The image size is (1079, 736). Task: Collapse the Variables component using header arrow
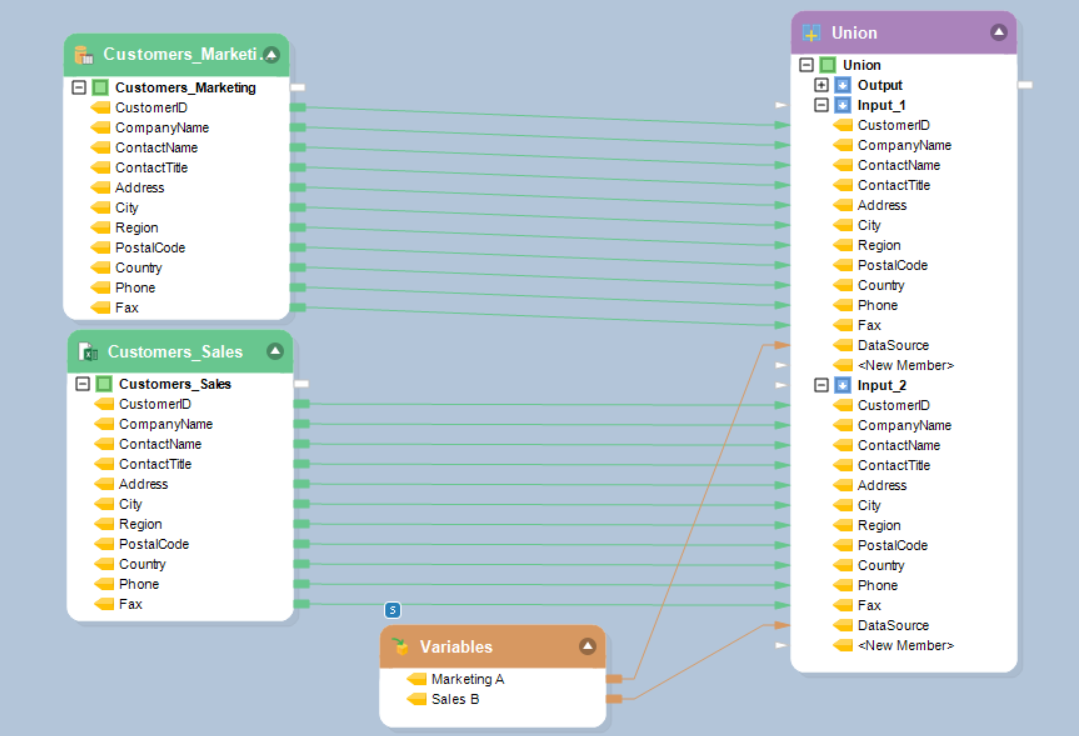(x=587, y=647)
